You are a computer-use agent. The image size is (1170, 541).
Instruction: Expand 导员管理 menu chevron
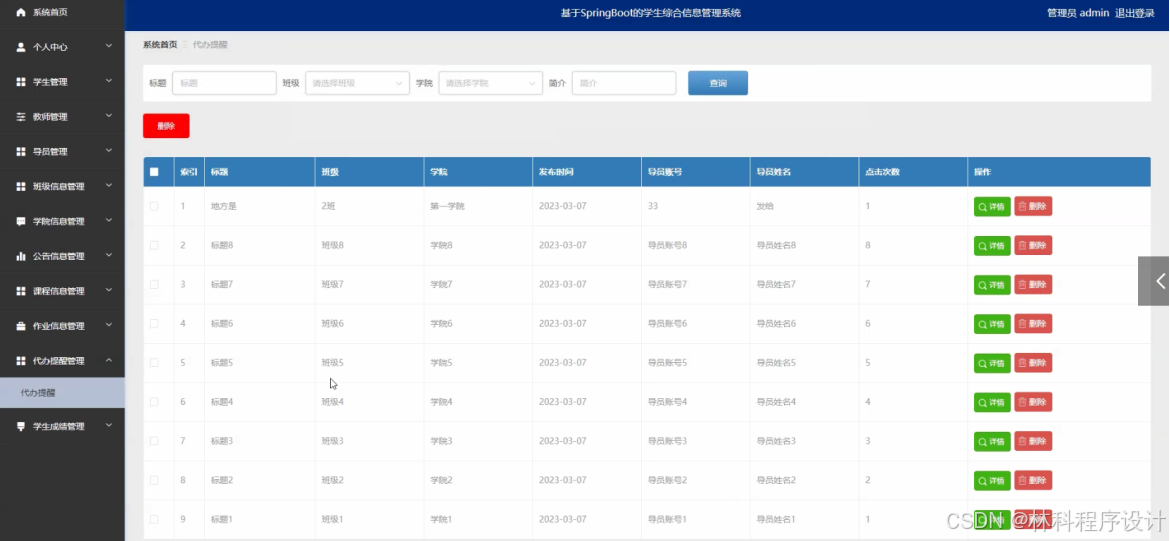point(109,151)
